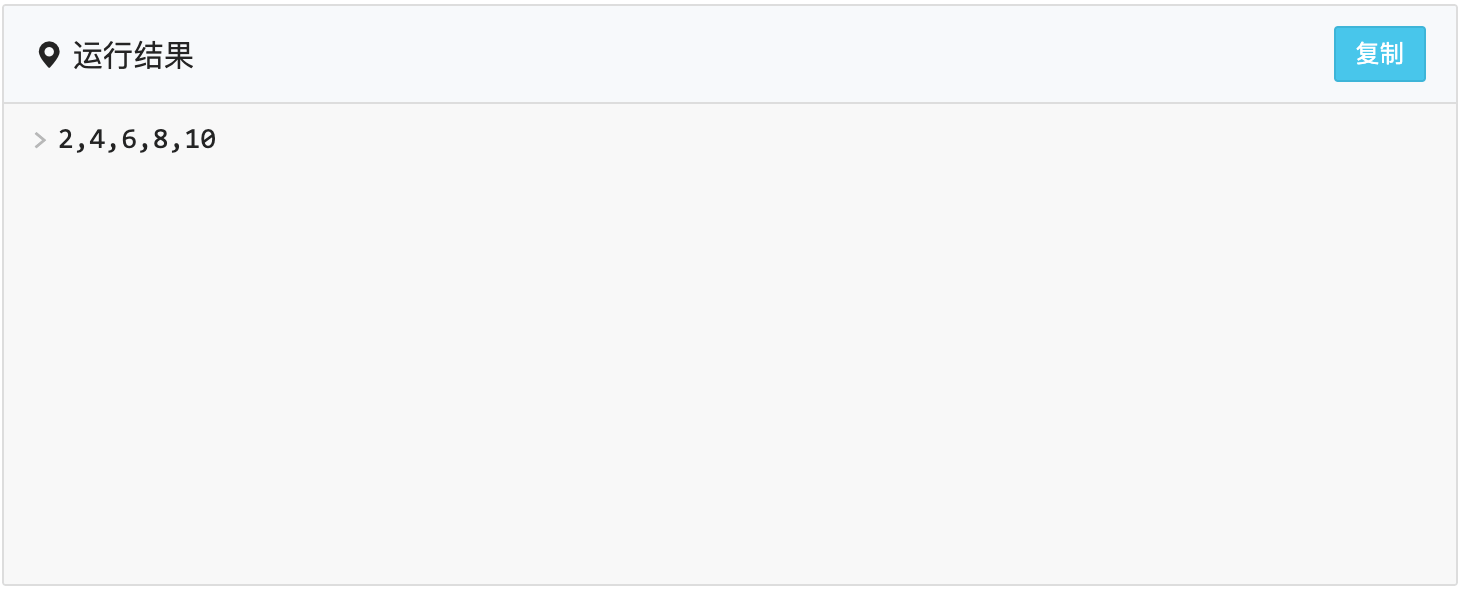
Task: Click the number 4 in the output
Action: (97, 140)
